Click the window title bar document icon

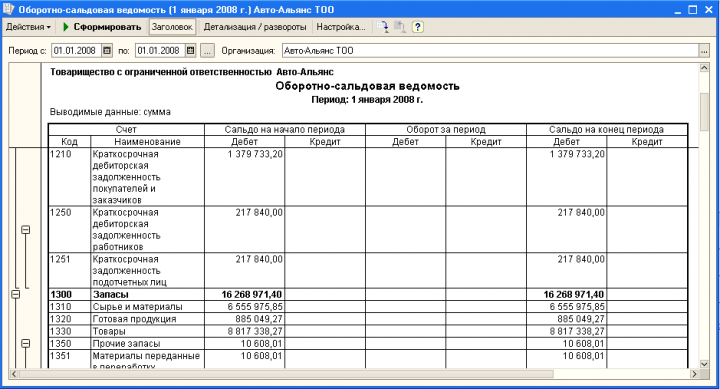pos(8,9)
